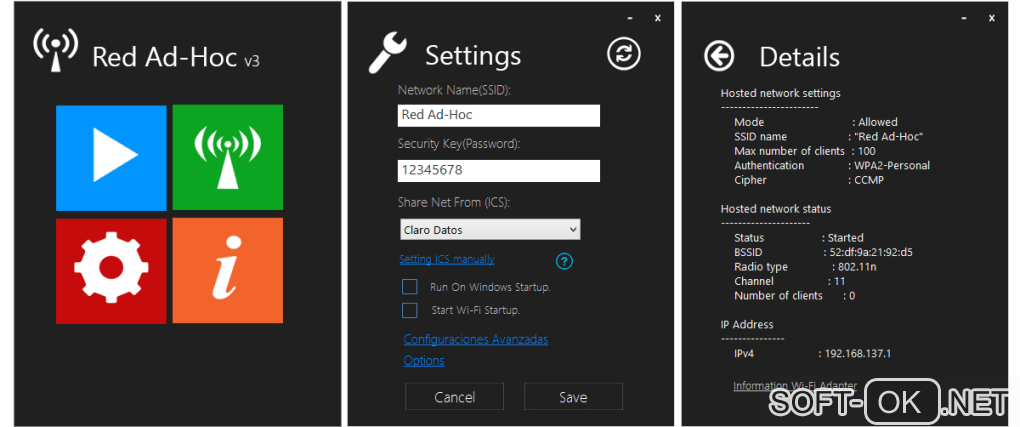The width and height of the screenshot is (1020, 427).
Task: Click the blue help question mark icon
Action: [564, 261]
